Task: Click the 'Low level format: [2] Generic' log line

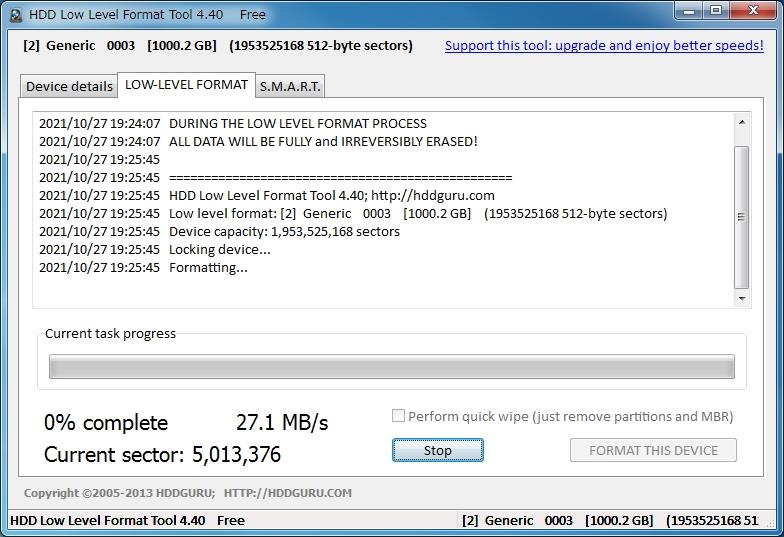Action: tap(354, 214)
